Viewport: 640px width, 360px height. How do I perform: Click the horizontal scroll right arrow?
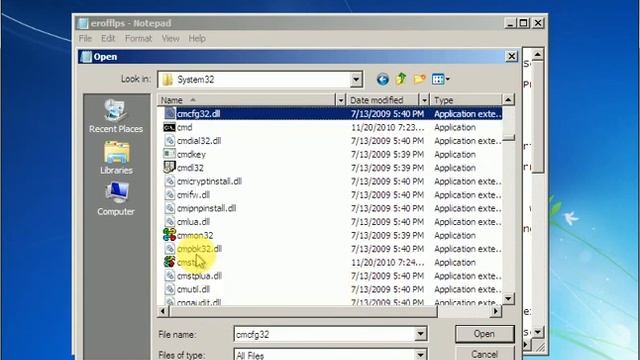point(496,311)
